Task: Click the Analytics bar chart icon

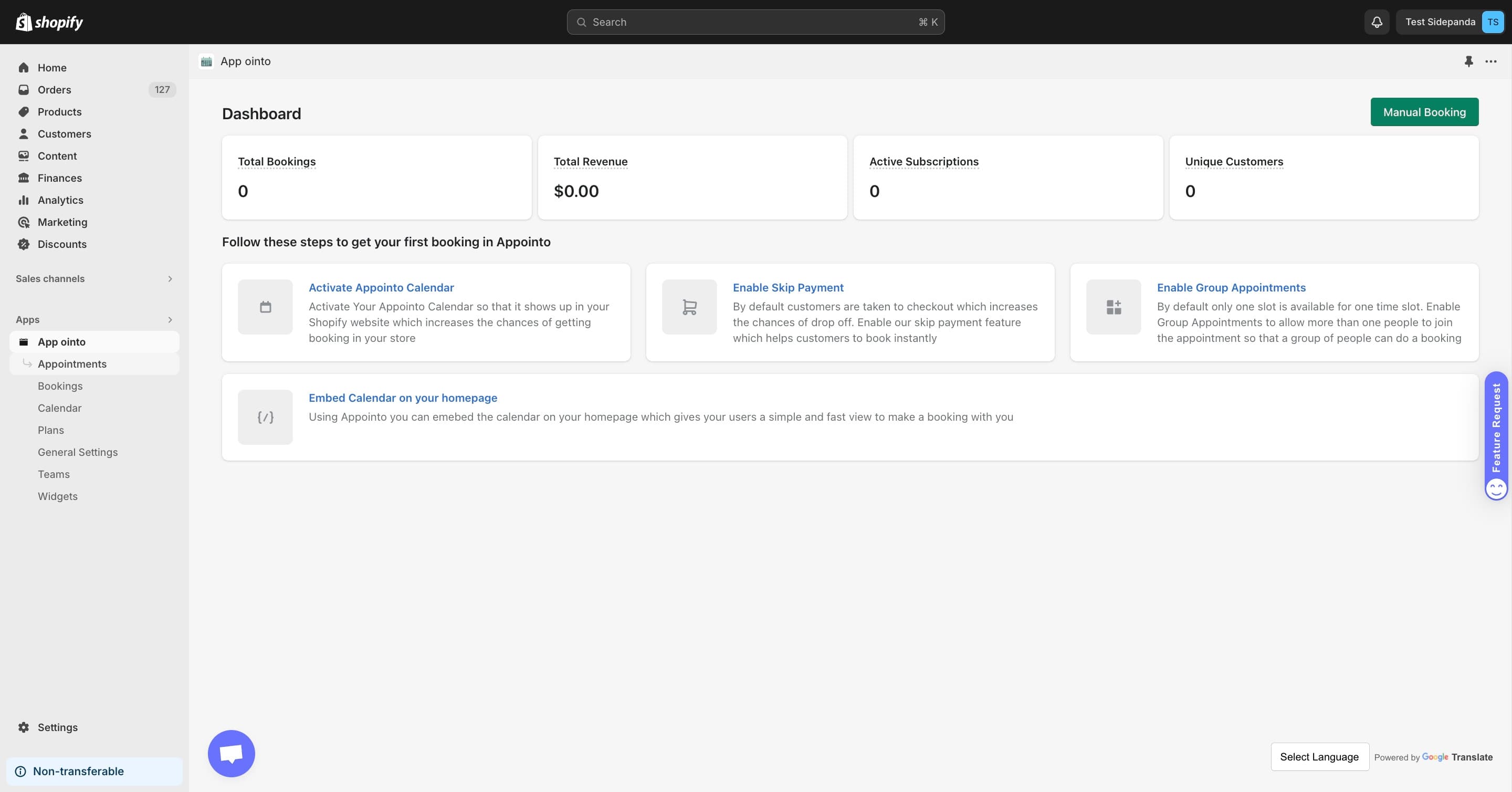Action: pos(24,200)
